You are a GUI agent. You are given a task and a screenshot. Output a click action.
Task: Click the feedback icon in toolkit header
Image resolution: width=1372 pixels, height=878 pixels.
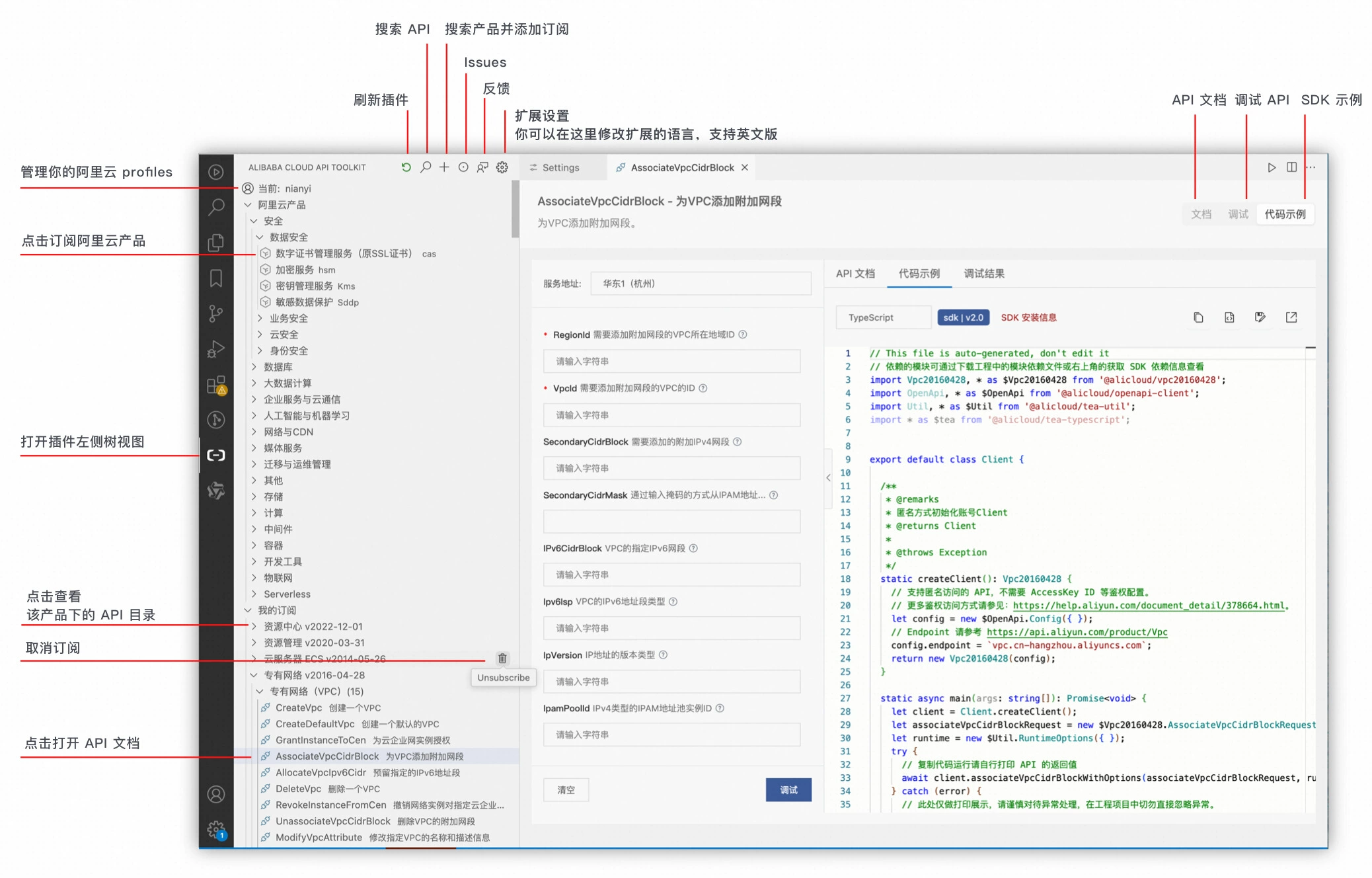pos(483,167)
